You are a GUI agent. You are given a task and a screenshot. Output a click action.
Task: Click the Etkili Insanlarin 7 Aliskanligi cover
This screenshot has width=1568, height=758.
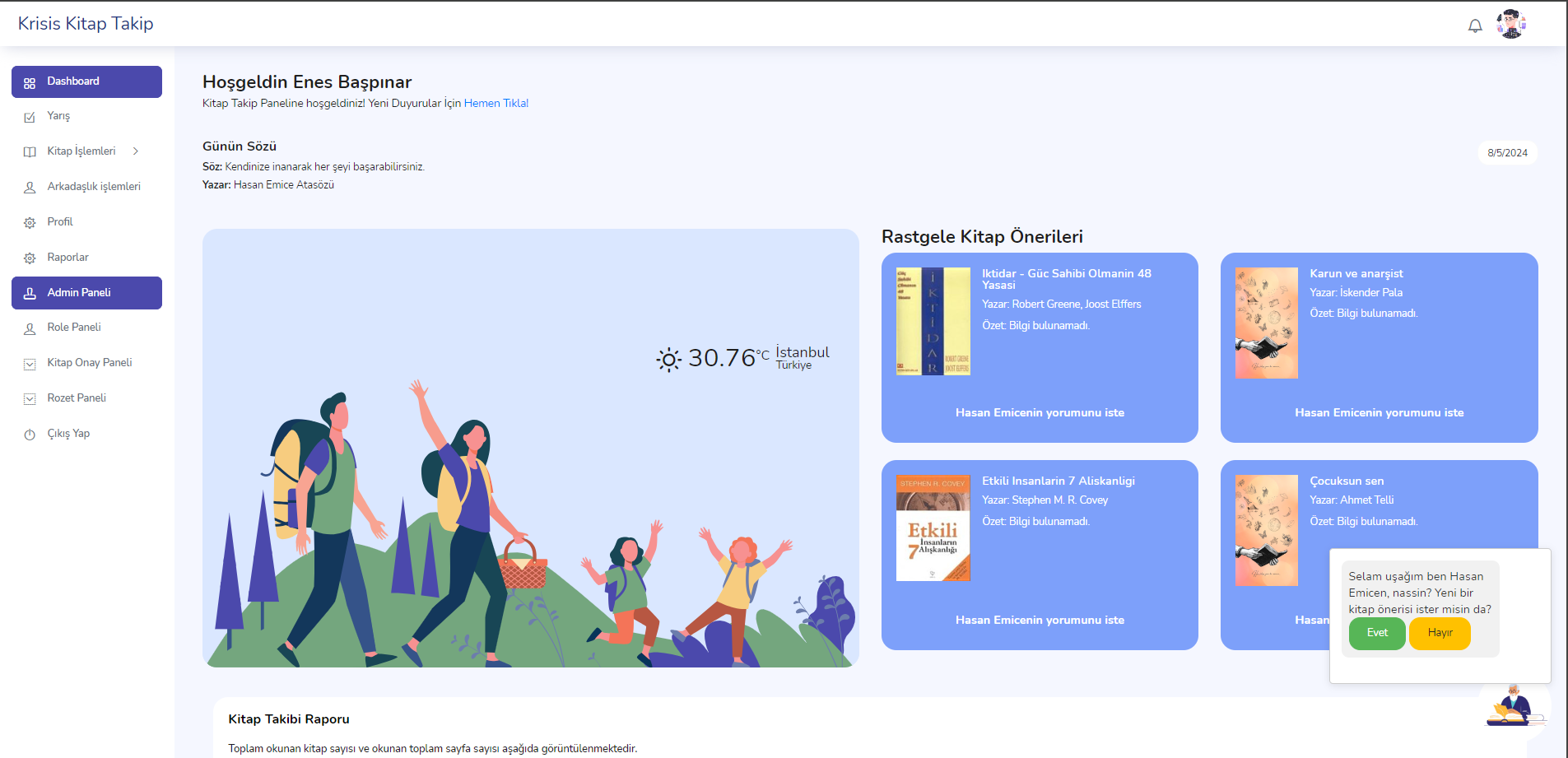click(933, 528)
